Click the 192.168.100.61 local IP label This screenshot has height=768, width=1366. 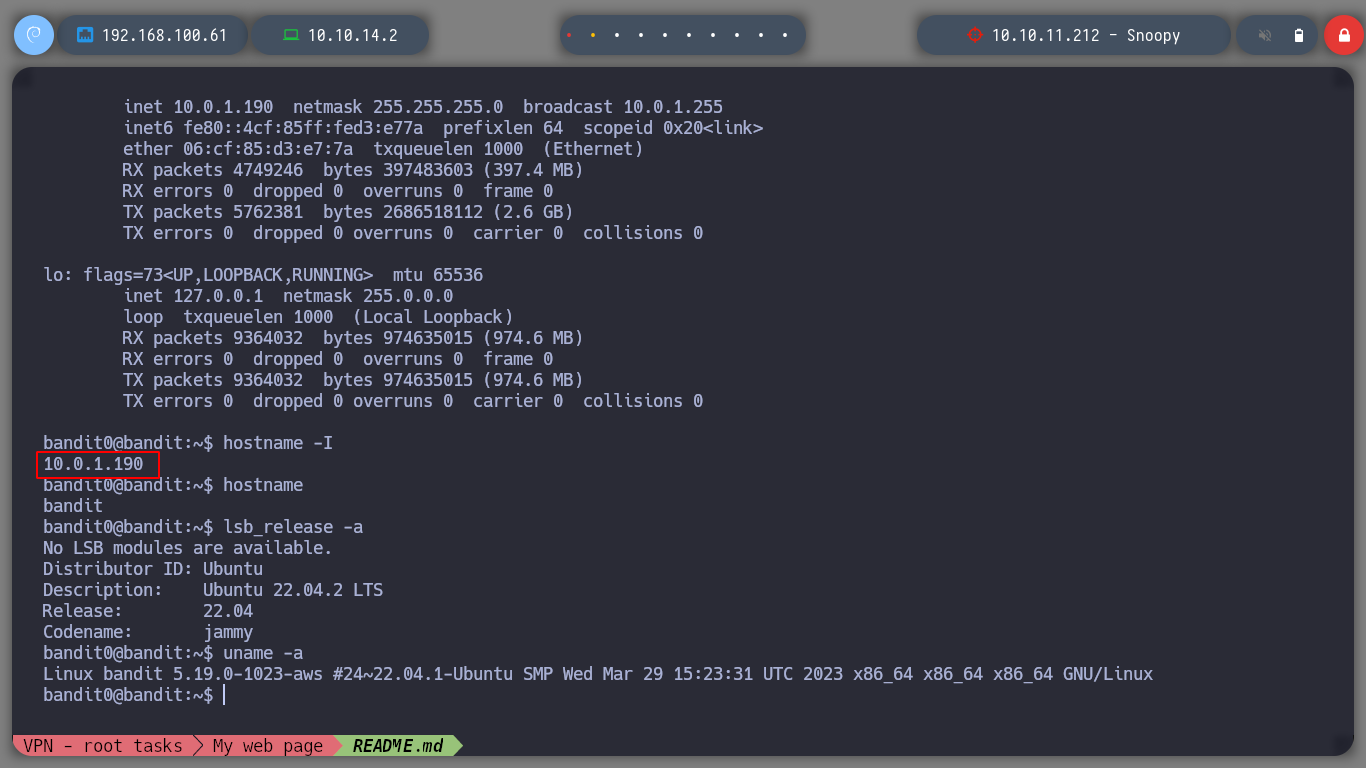point(165,35)
